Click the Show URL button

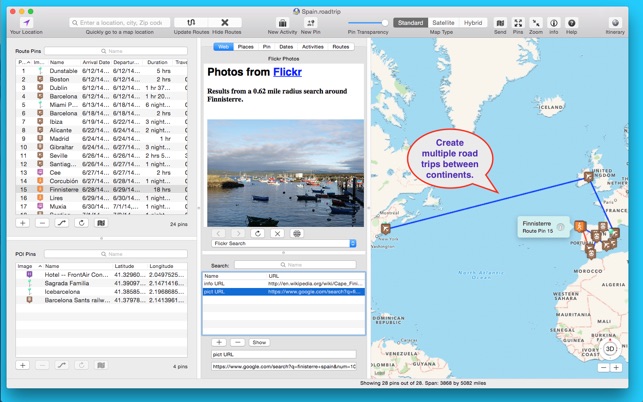click(259, 342)
